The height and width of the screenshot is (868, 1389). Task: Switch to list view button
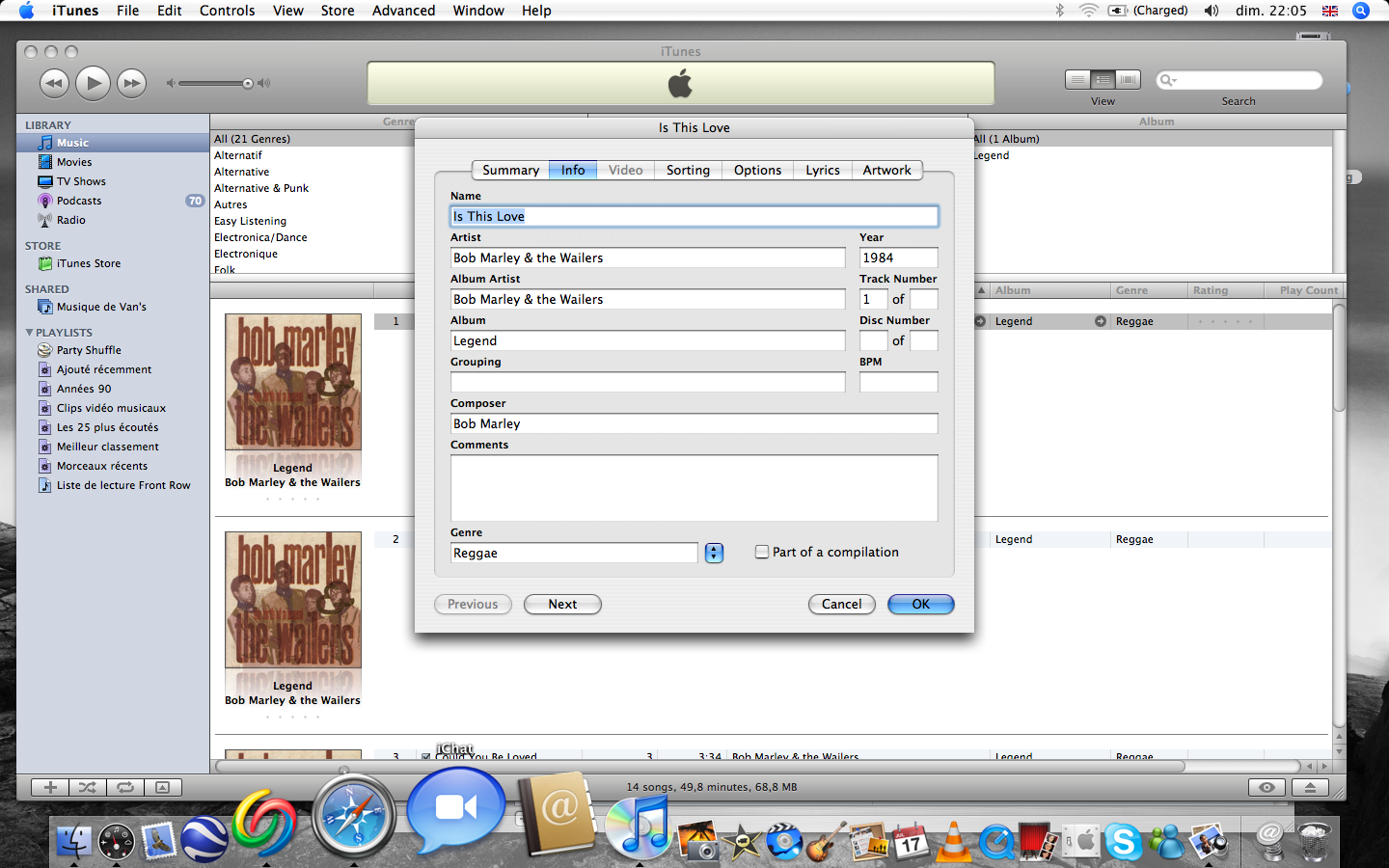click(x=1077, y=80)
